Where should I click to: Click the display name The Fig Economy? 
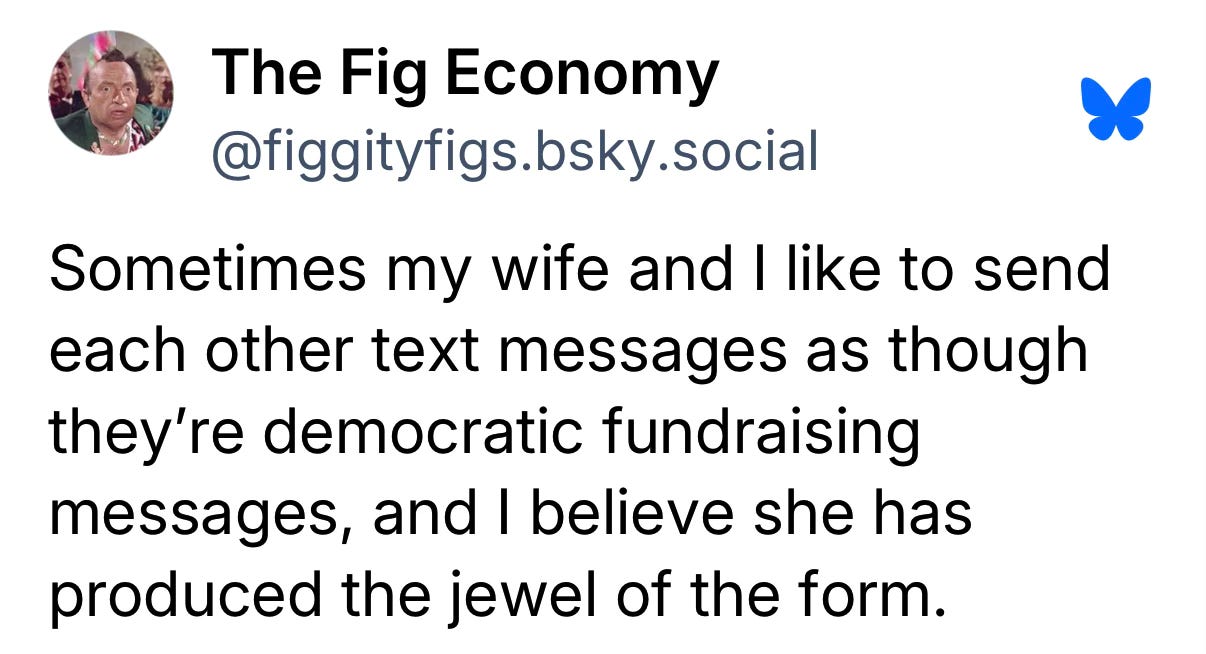click(x=465, y=73)
